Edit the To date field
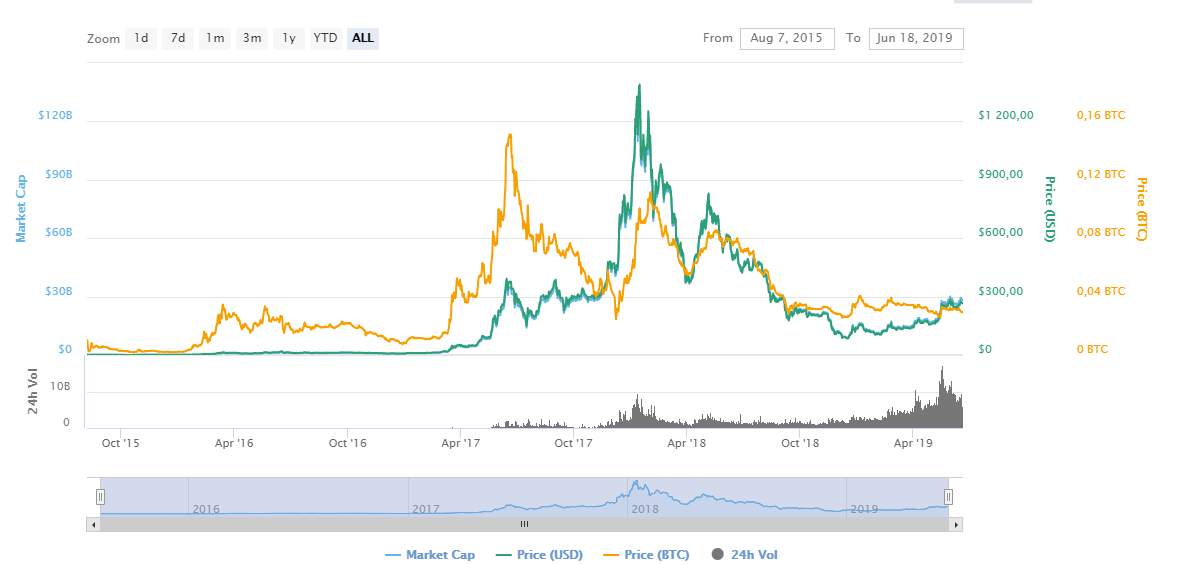Screen dimensions: 1180x564 [x=916, y=38]
